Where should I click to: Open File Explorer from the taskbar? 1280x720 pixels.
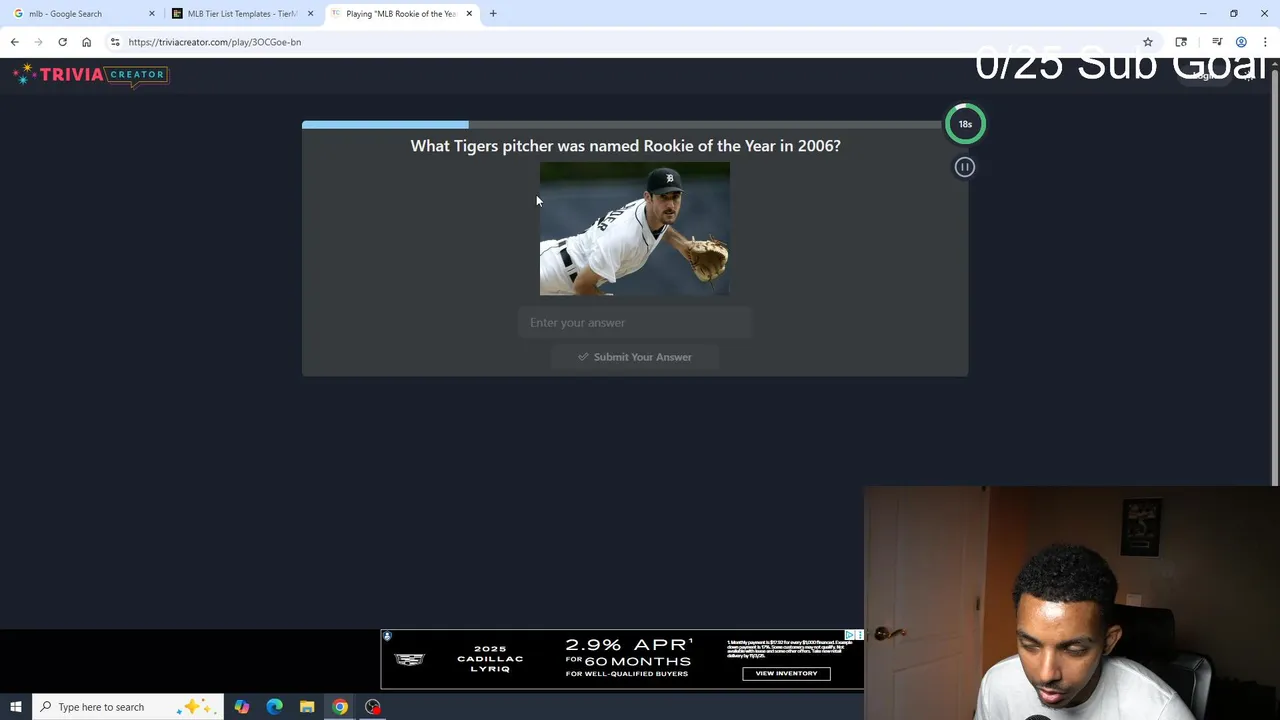point(307,707)
